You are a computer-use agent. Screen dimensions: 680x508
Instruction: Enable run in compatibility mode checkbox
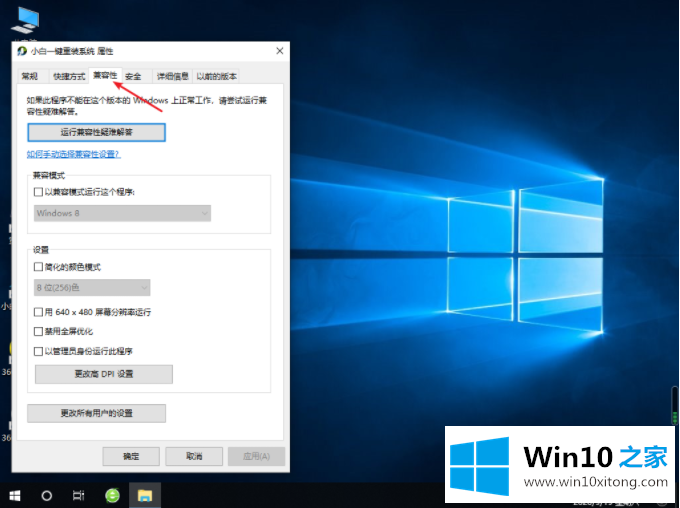click(38, 192)
